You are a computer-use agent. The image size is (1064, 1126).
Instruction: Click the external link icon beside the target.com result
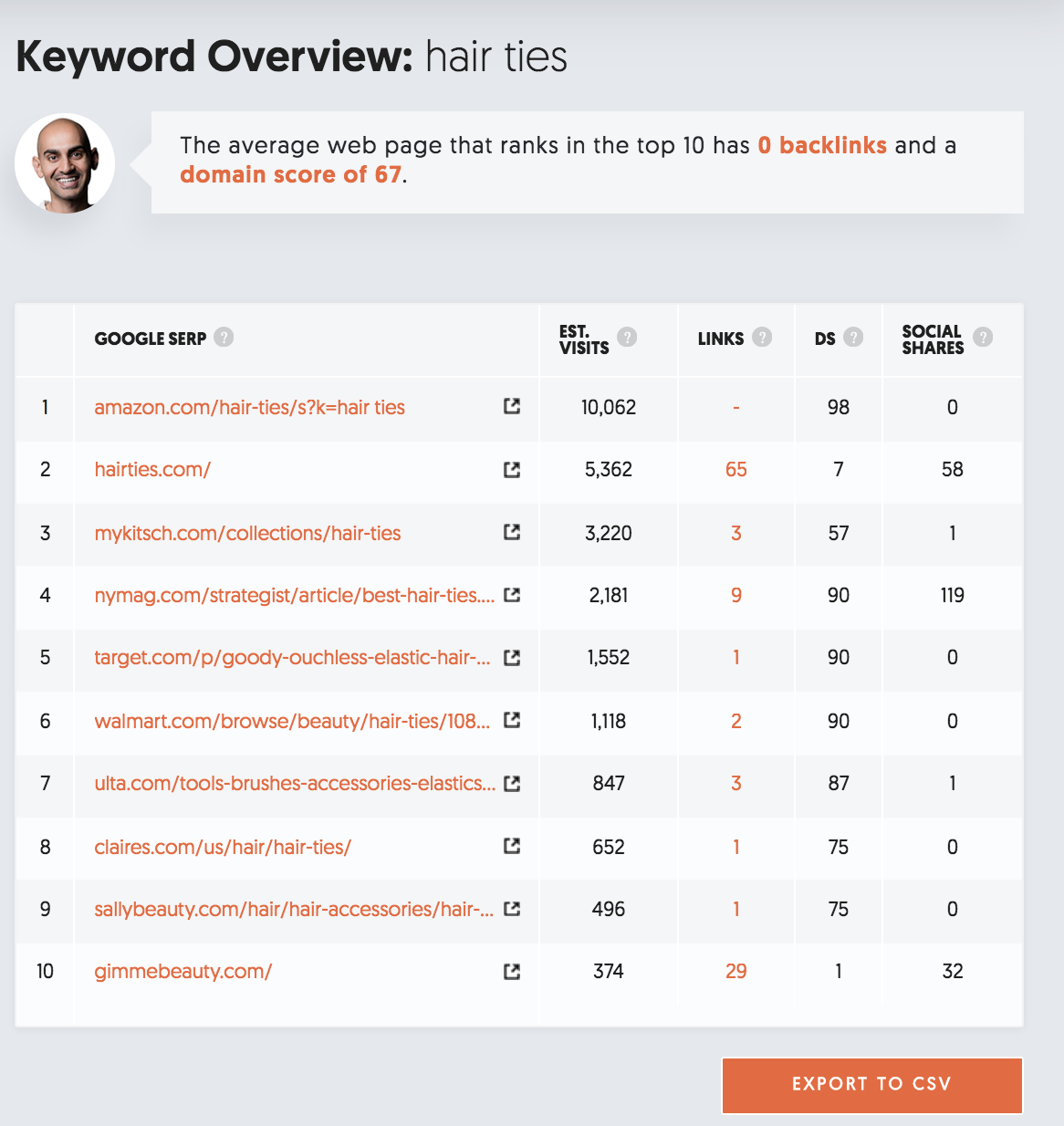click(512, 657)
